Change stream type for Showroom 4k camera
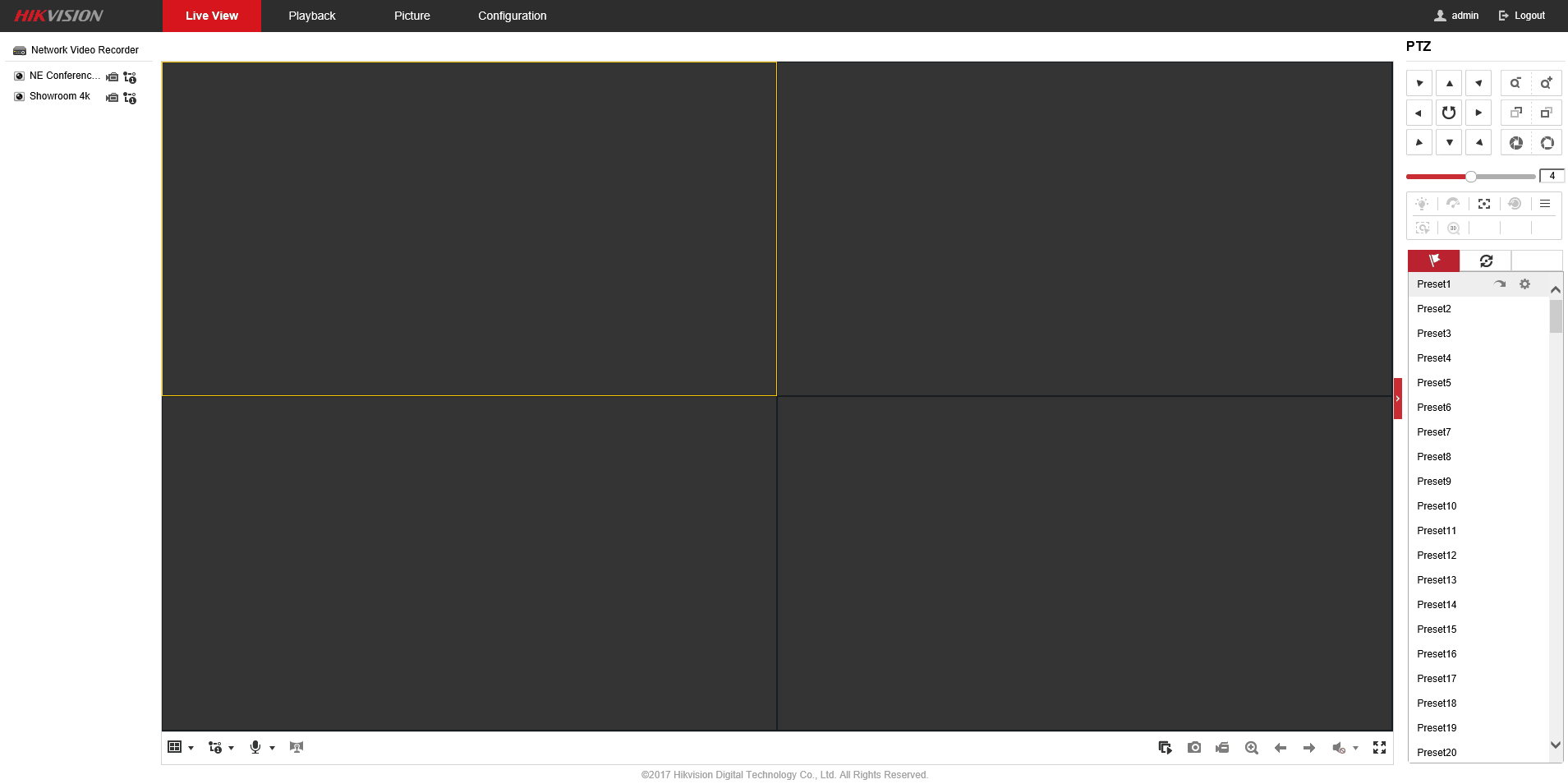 coord(130,98)
